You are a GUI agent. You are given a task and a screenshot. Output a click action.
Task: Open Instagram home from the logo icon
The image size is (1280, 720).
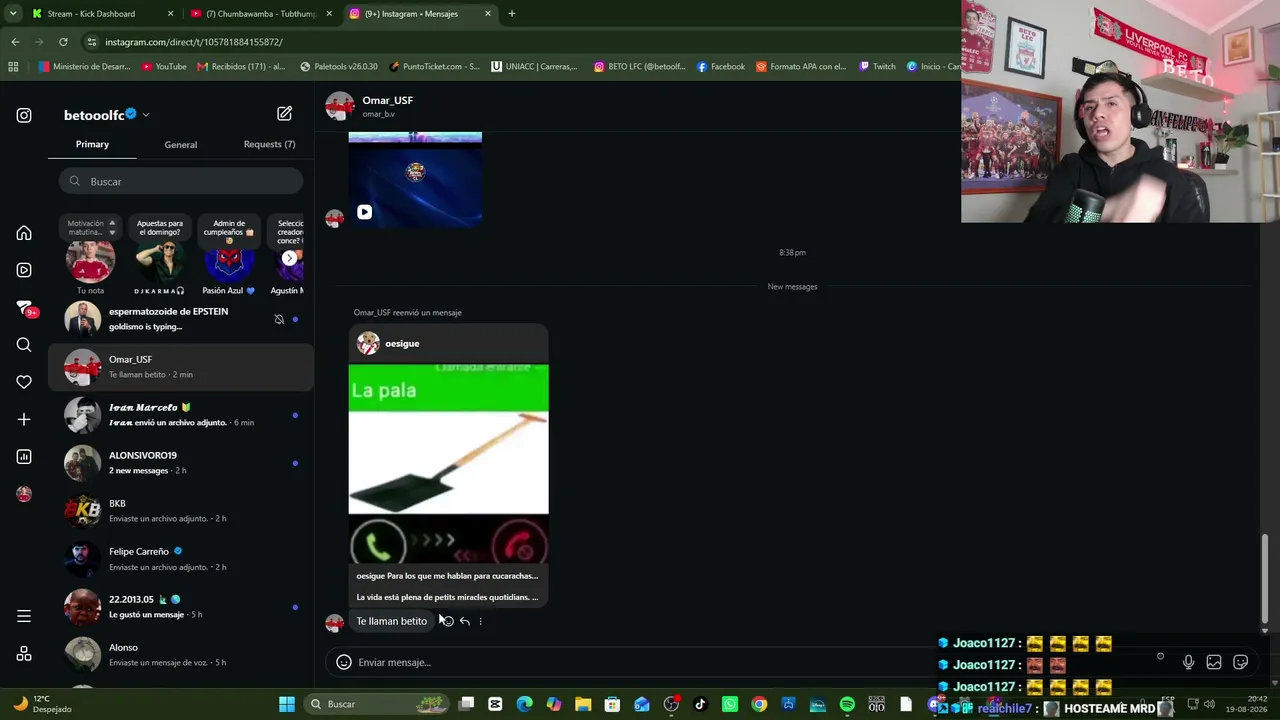click(24, 115)
